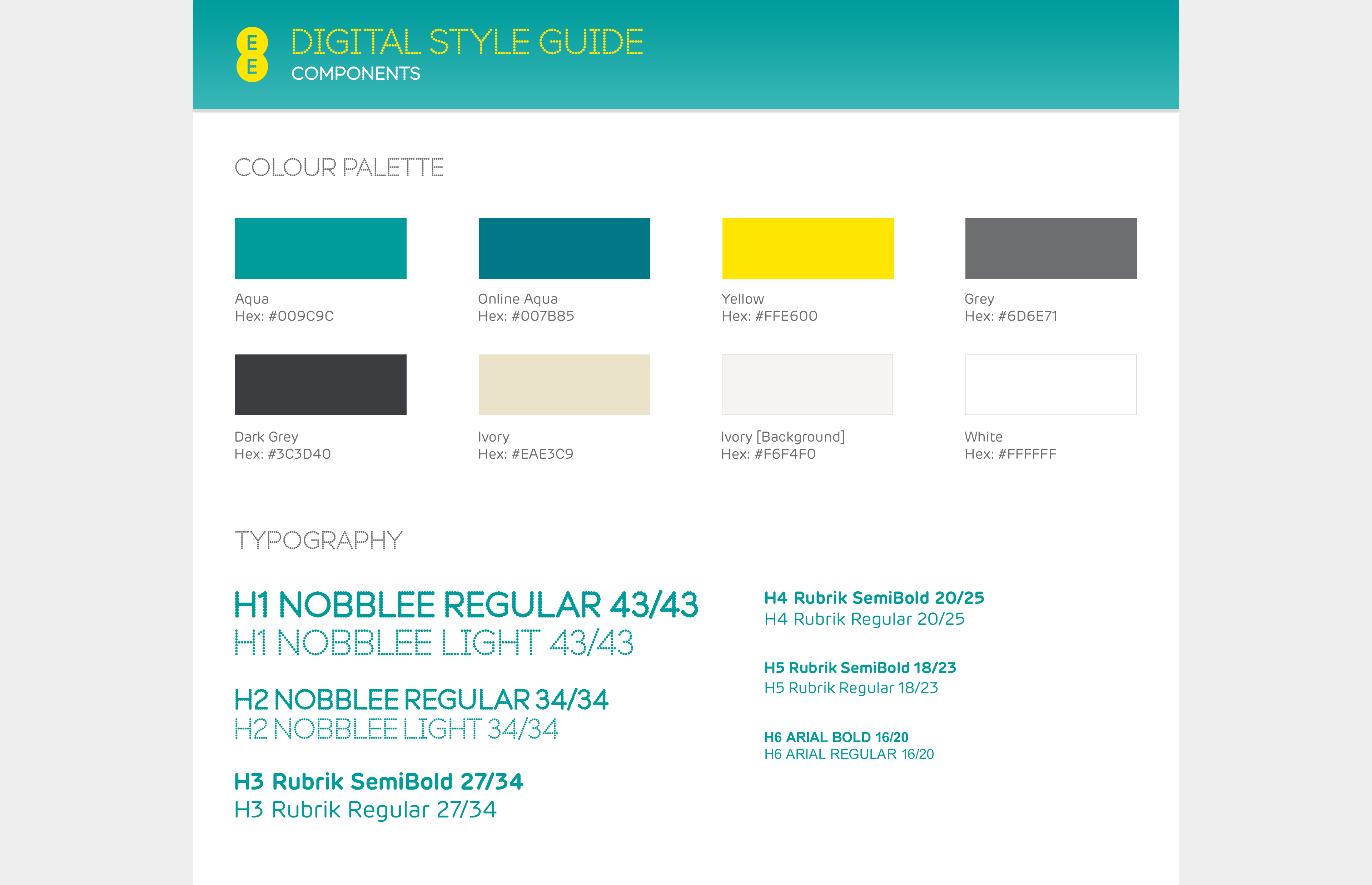This screenshot has width=1372, height=885.
Task: Pick the Yellow colour swatch
Action: coord(808,248)
